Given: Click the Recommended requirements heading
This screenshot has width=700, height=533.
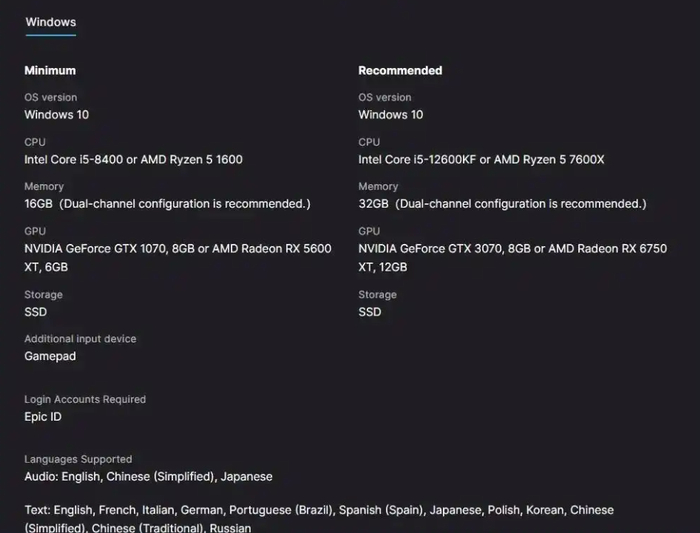Looking at the screenshot, I should click(400, 71).
